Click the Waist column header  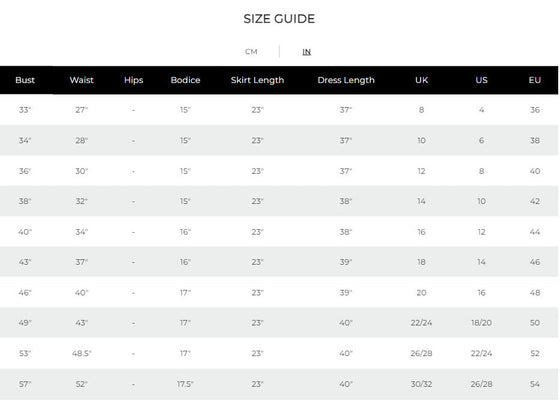(x=81, y=80)
